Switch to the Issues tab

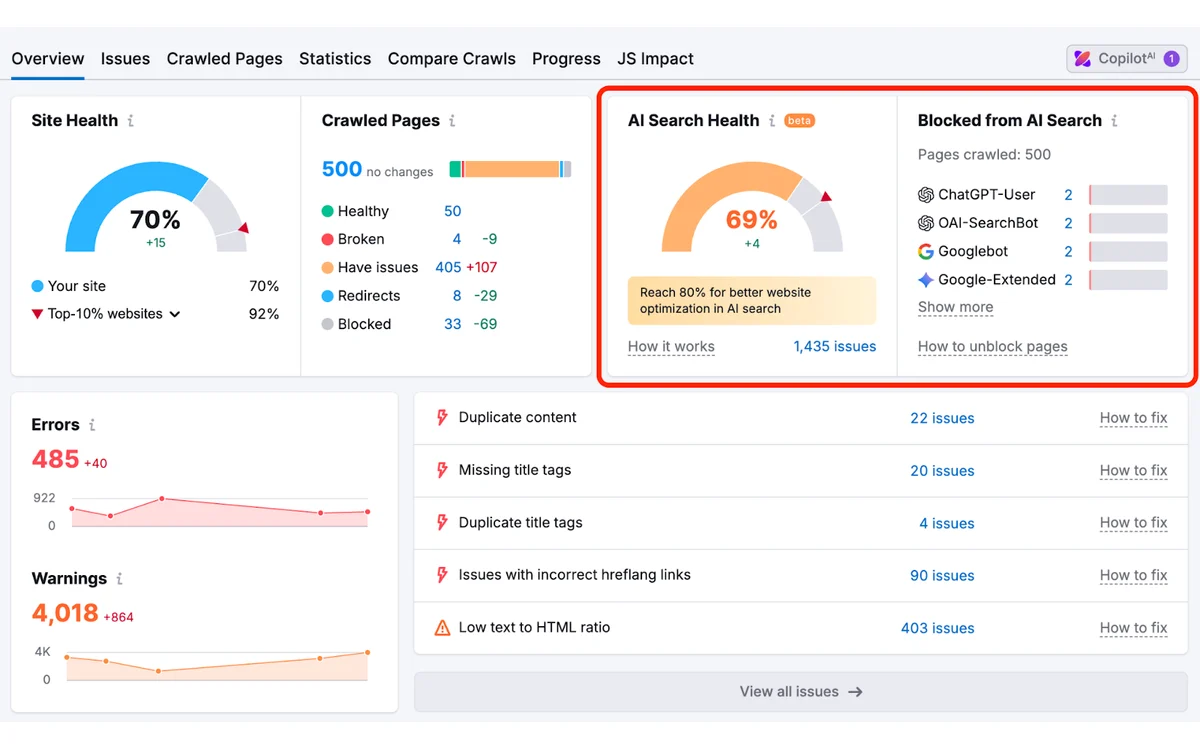[x=125, y=59]
